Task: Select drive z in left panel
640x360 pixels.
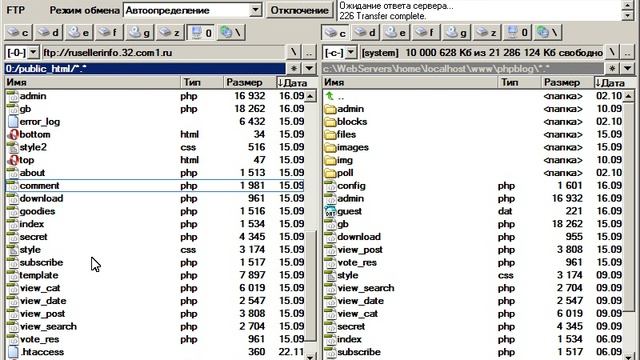Action: point(170,33)
